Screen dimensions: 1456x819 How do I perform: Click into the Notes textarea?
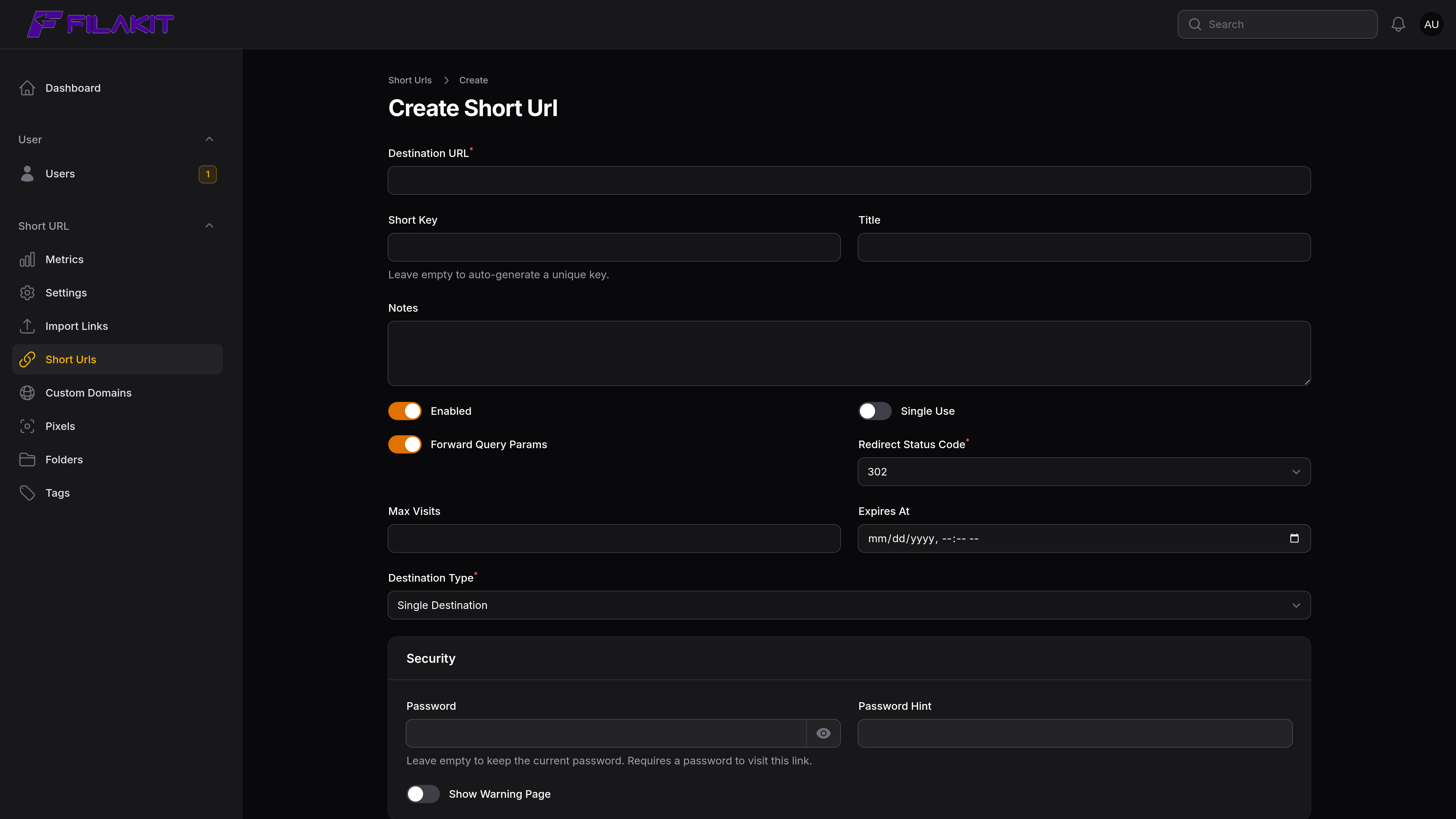tap(849, 353)
